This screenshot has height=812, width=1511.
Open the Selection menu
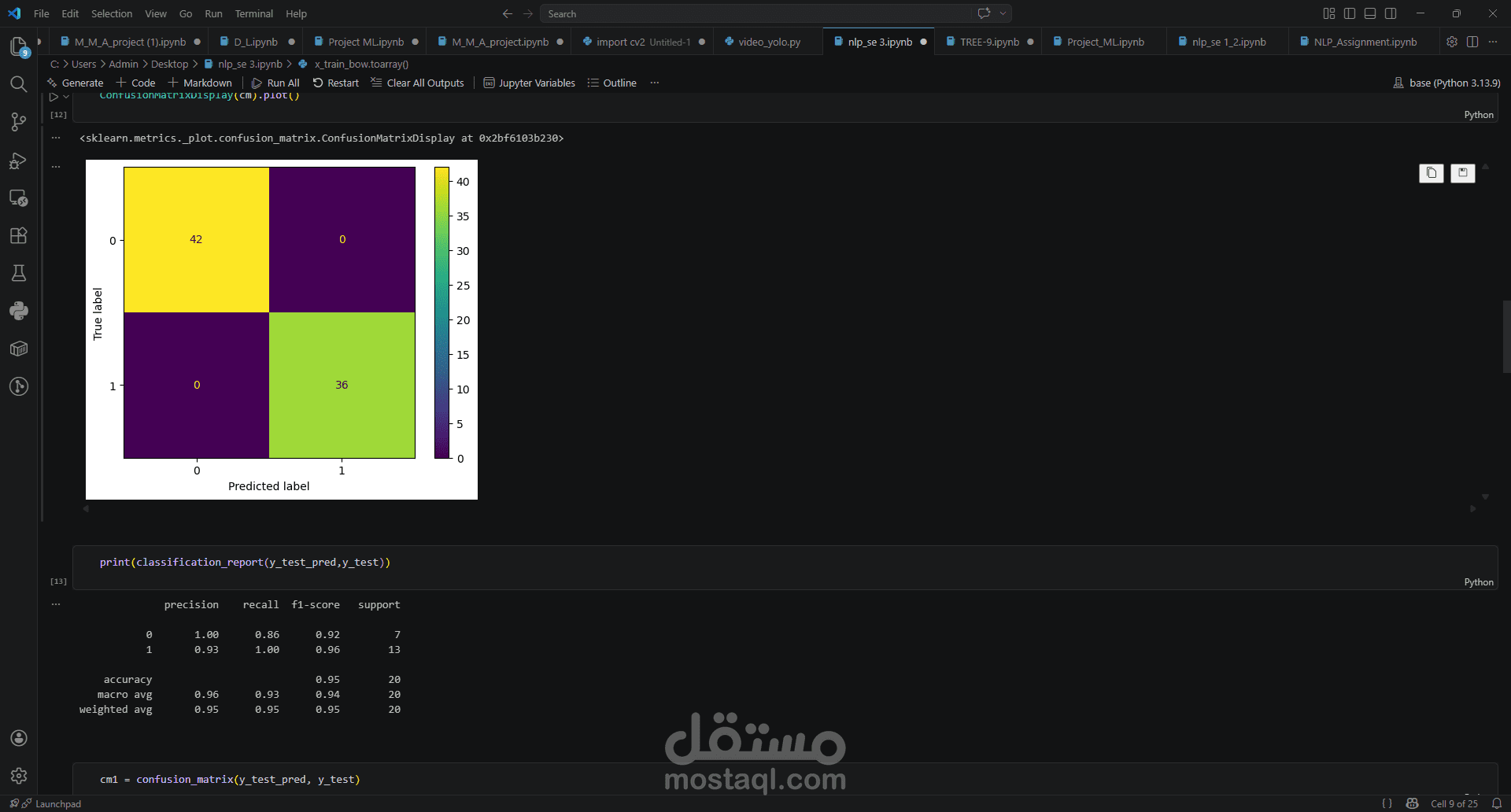click(x=112, y=13)
